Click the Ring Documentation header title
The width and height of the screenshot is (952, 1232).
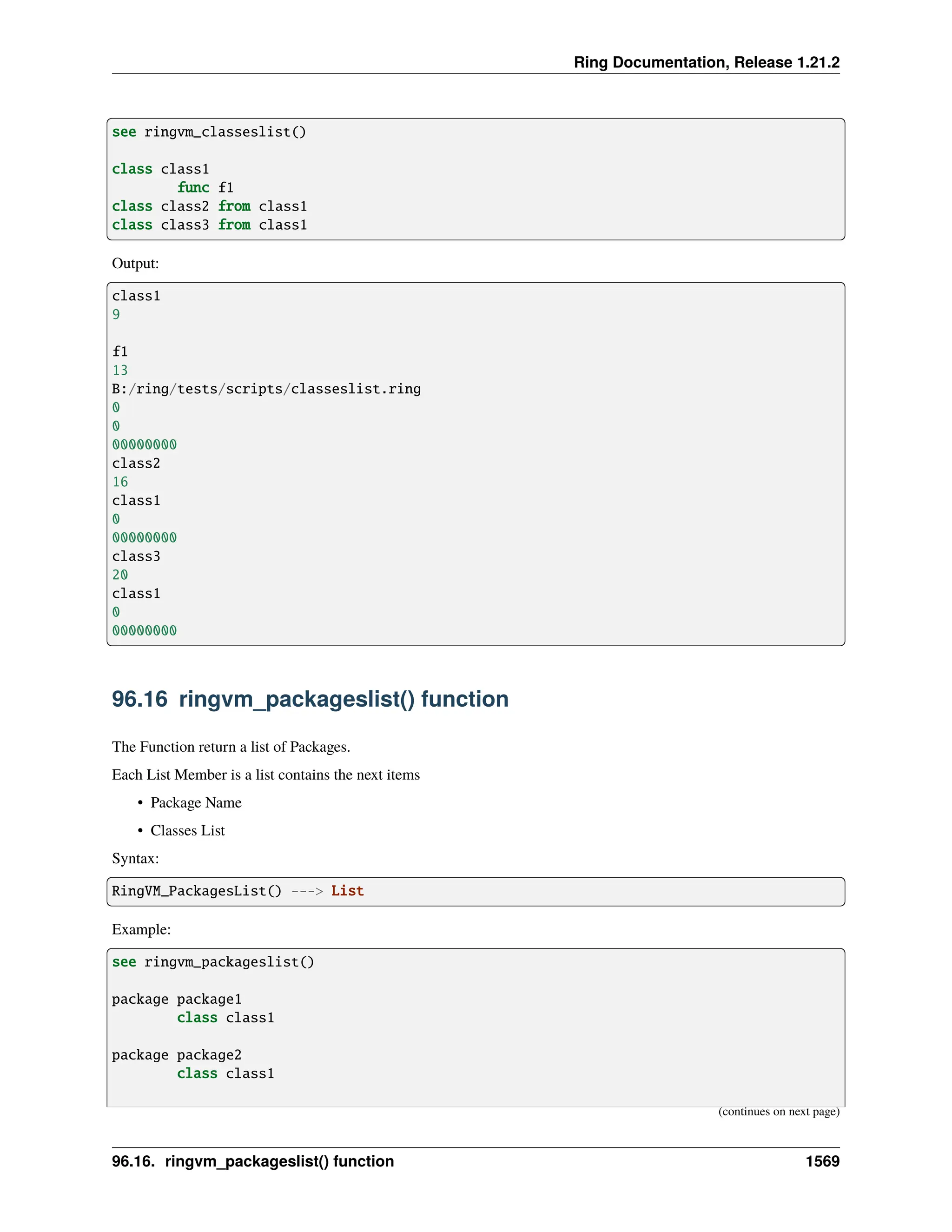point(706,62)
